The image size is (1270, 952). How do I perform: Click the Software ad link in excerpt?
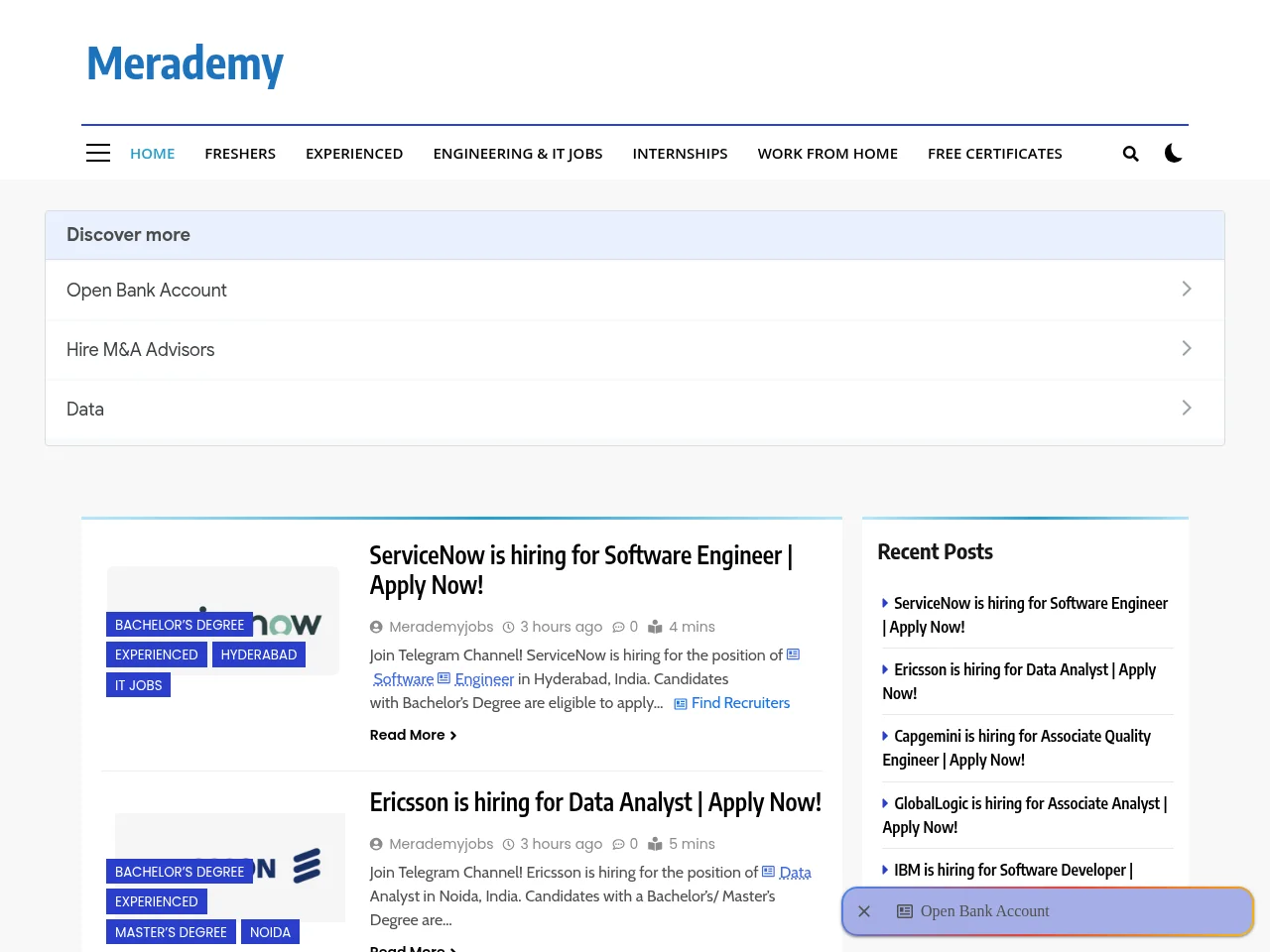tap(403, 679)
